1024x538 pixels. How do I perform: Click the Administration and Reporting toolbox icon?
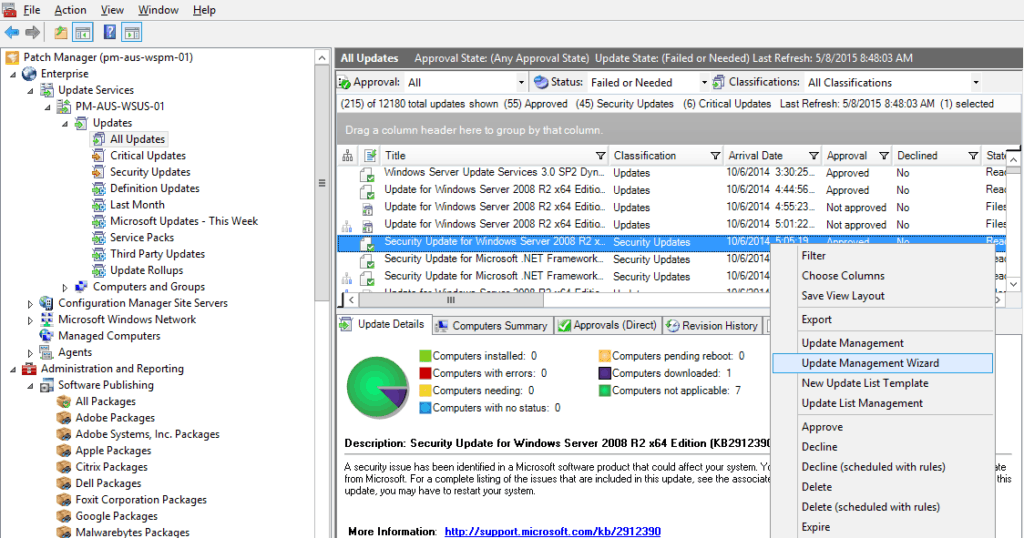coord(29,369)
